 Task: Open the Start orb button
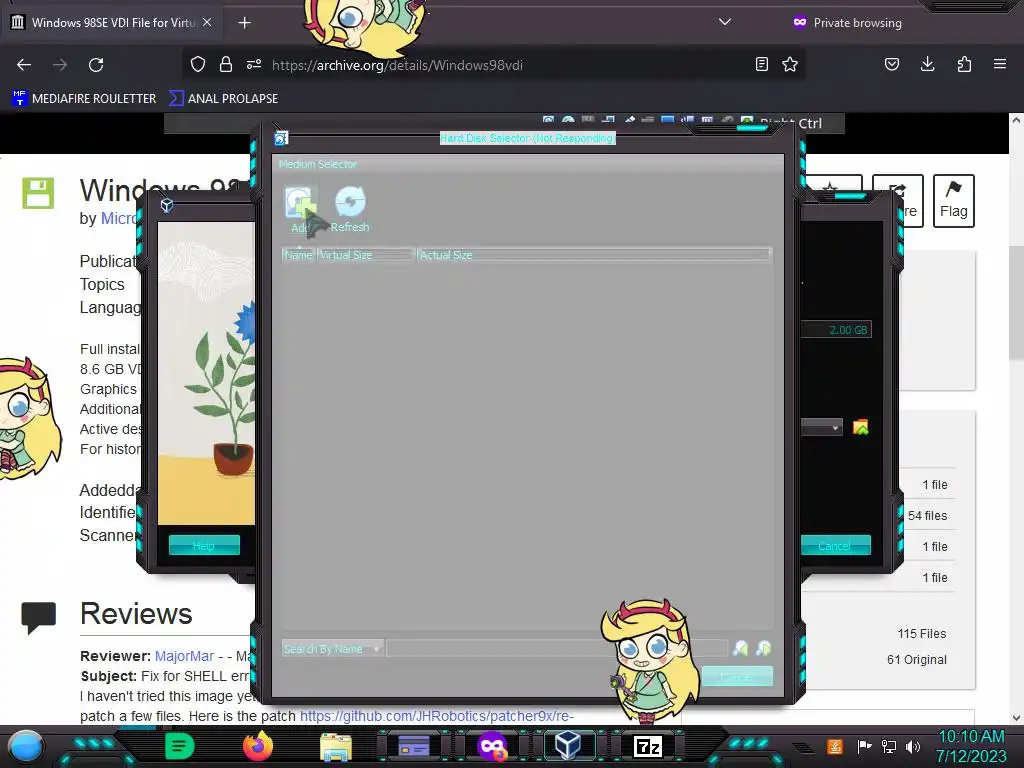pos(26,746)
